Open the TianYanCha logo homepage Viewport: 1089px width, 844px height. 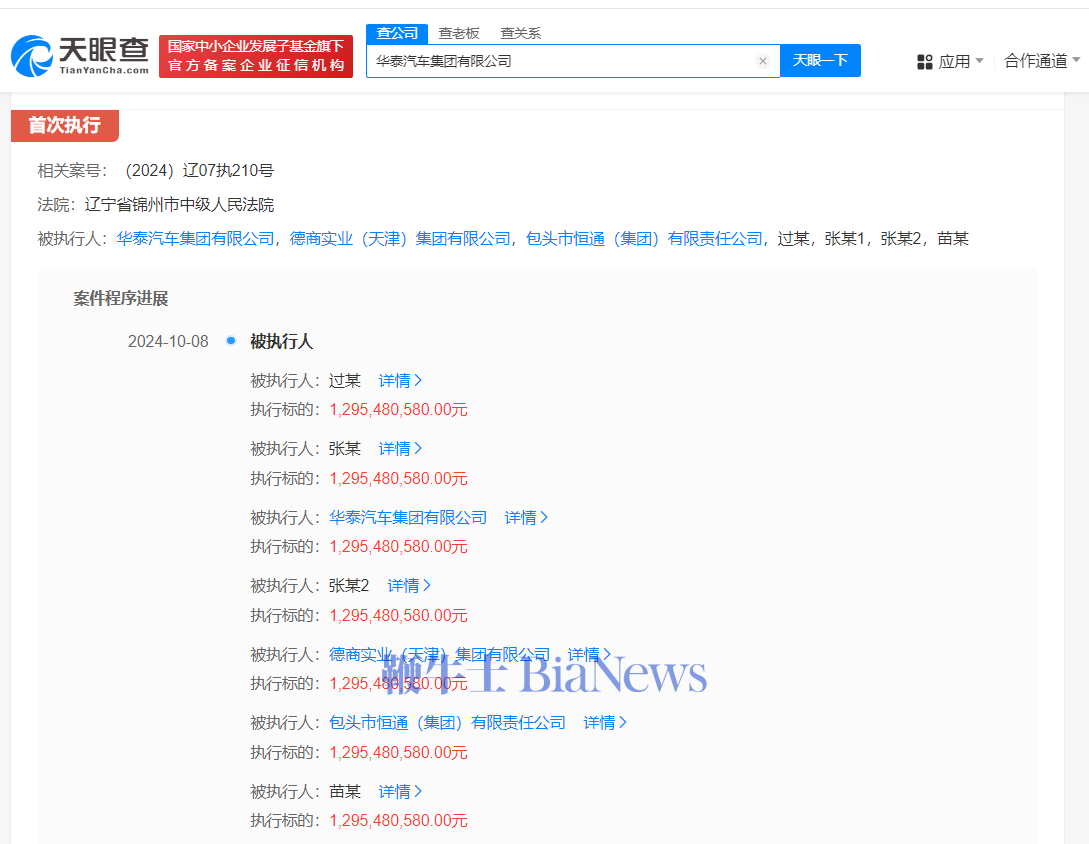click(x=80, y=56)
